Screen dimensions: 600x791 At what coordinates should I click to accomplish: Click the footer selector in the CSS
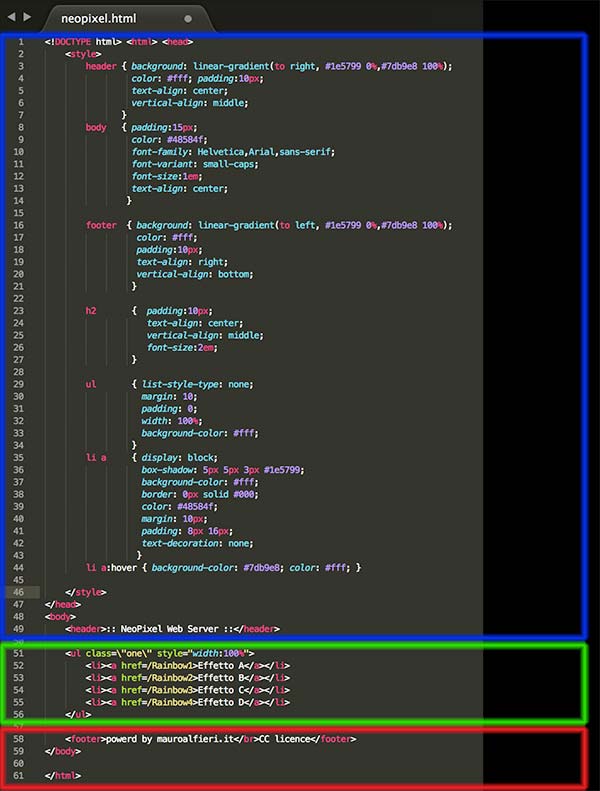(x=101, y=225)
